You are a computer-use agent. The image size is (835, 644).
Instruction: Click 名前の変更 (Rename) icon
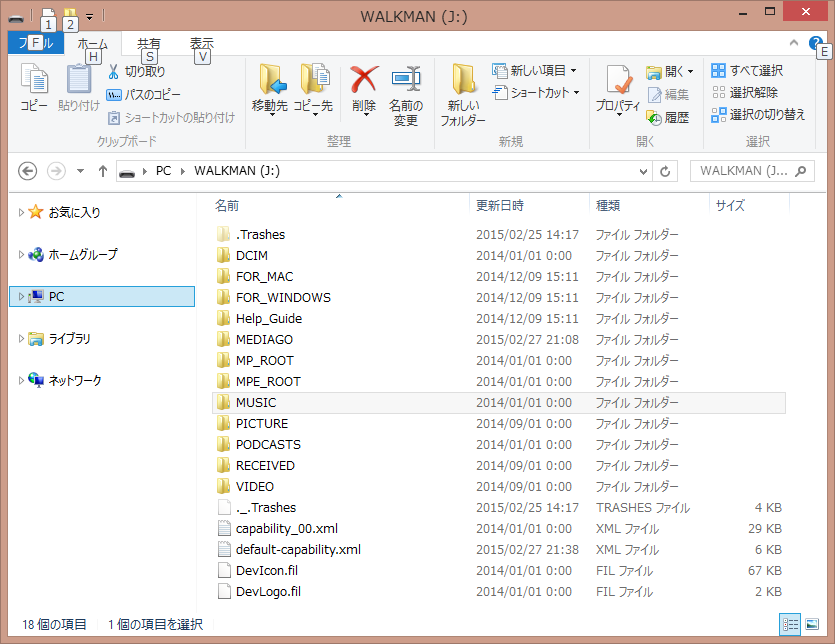tap(406, 79)
